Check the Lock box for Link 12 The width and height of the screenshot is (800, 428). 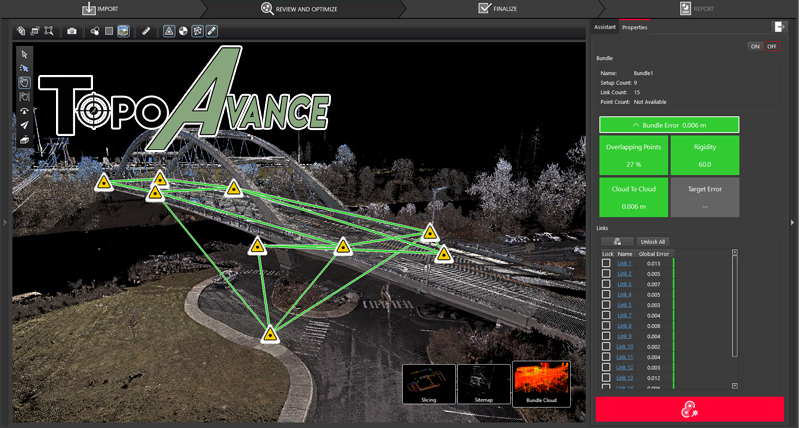click(606, 367)
